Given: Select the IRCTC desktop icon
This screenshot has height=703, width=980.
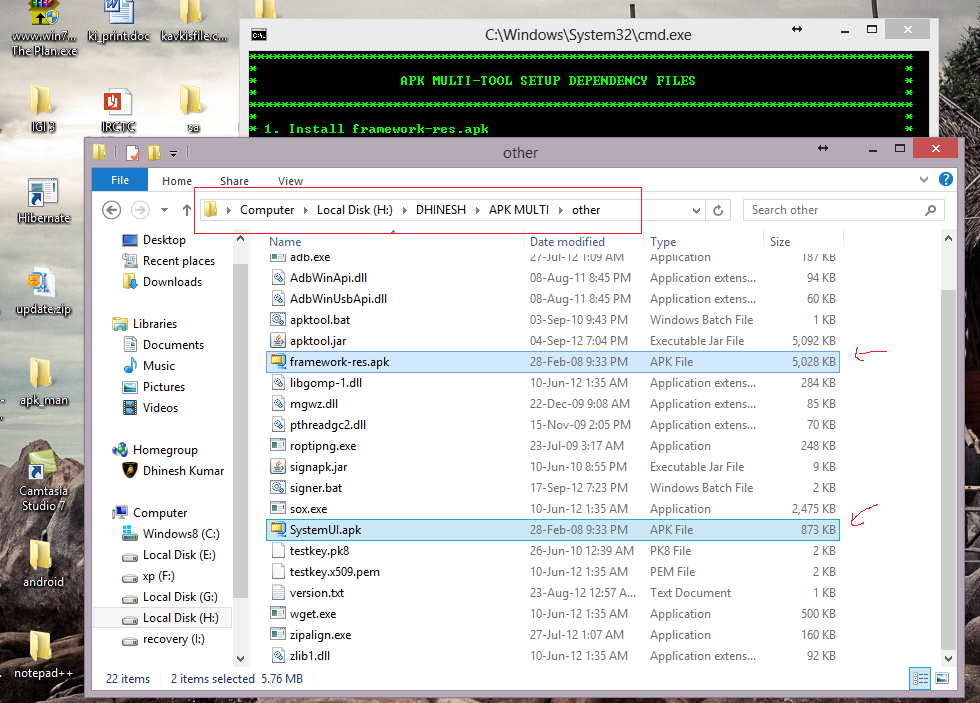Looking at the screenshot, I should [118, 111].
